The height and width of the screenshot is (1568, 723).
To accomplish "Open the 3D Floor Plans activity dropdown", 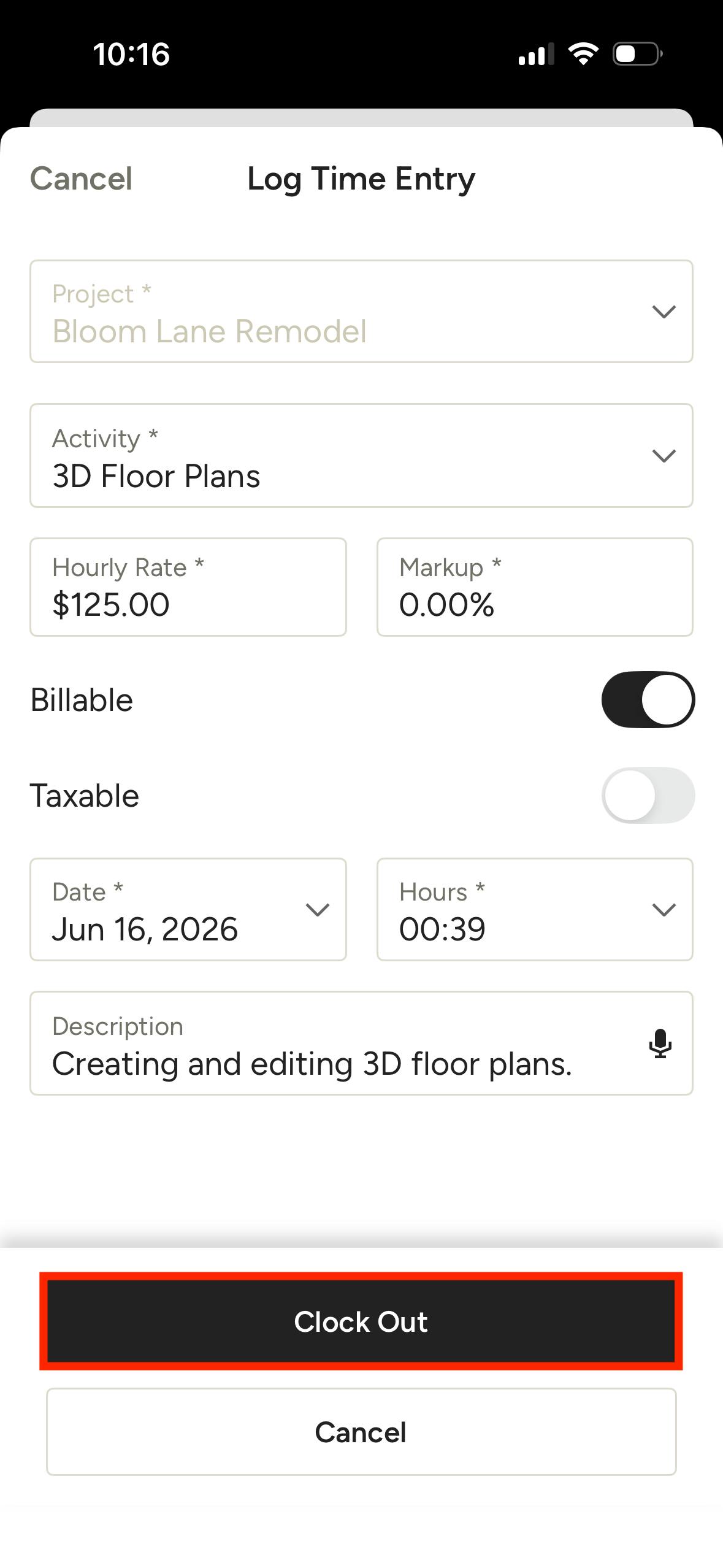I will [361, 456].
